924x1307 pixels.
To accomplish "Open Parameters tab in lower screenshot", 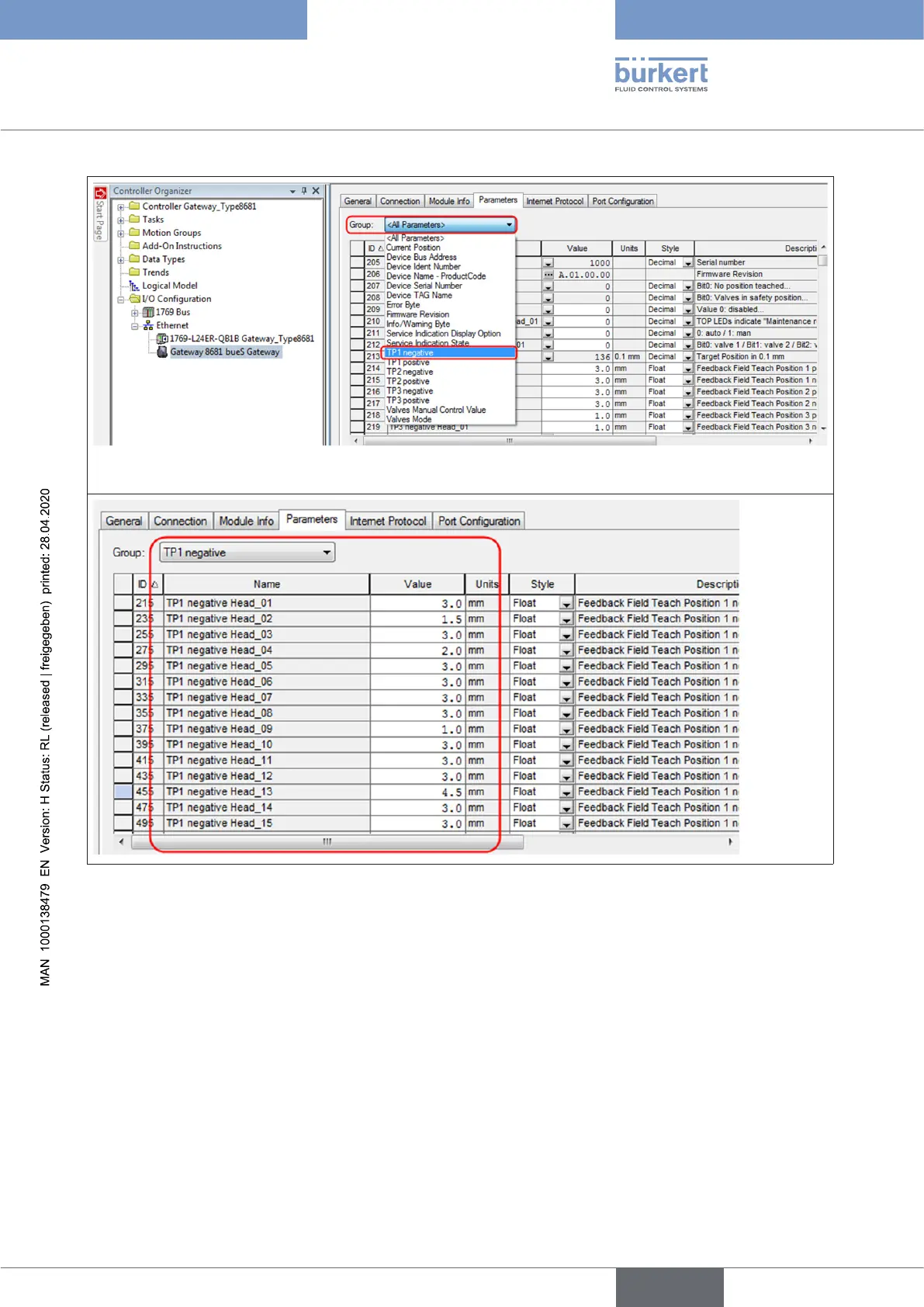I will coord(312,519).
